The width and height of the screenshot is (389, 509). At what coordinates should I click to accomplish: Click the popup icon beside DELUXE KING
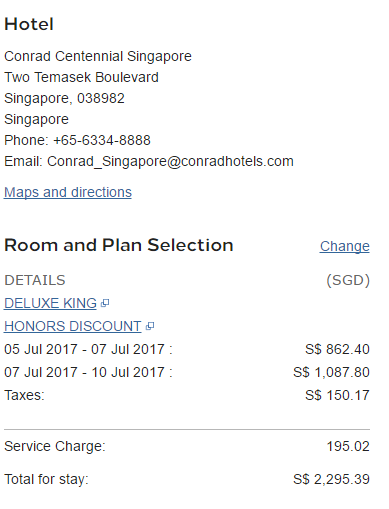point(105,303)
